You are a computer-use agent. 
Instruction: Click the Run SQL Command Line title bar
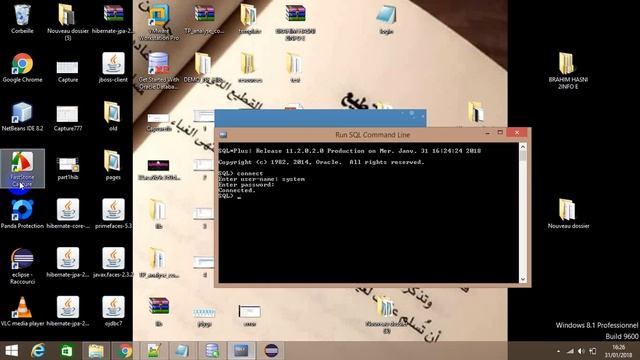372,134
